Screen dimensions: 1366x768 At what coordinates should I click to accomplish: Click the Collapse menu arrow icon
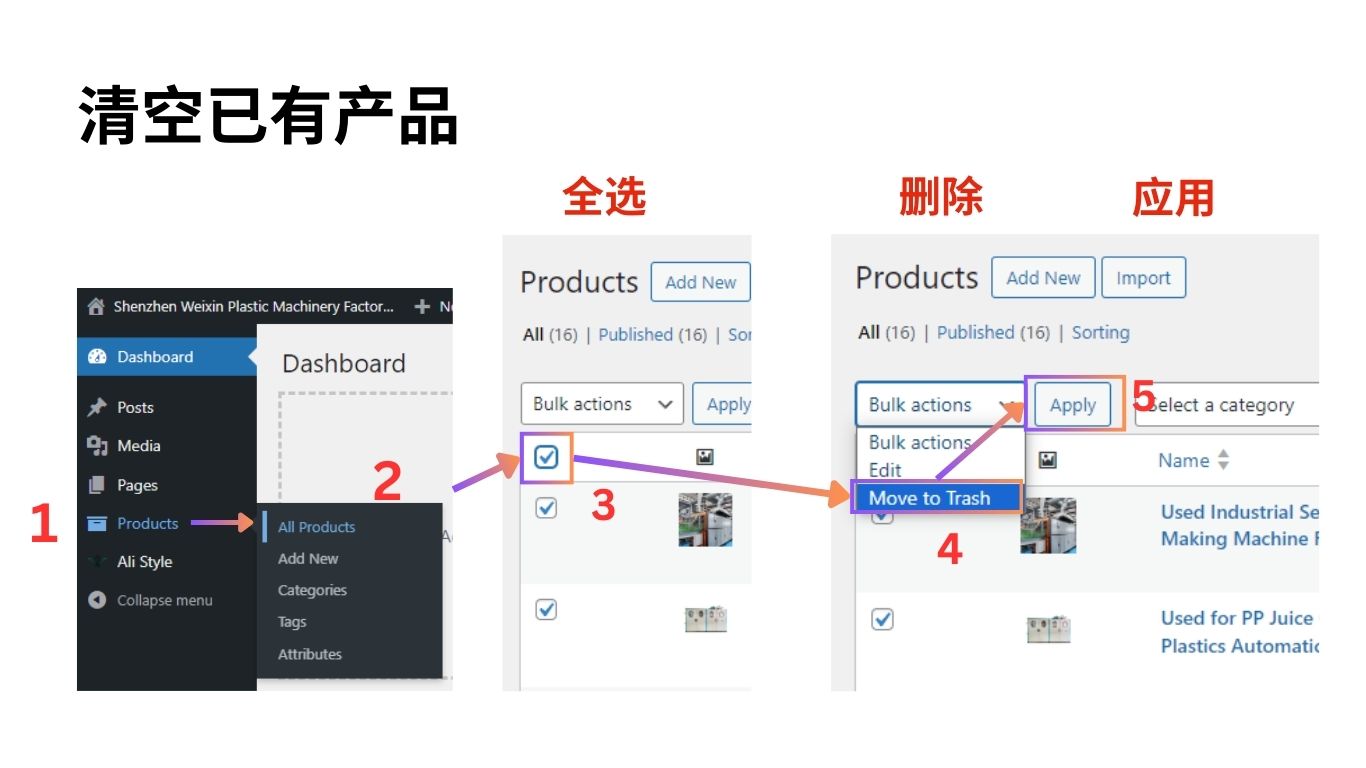coord(97,600)
